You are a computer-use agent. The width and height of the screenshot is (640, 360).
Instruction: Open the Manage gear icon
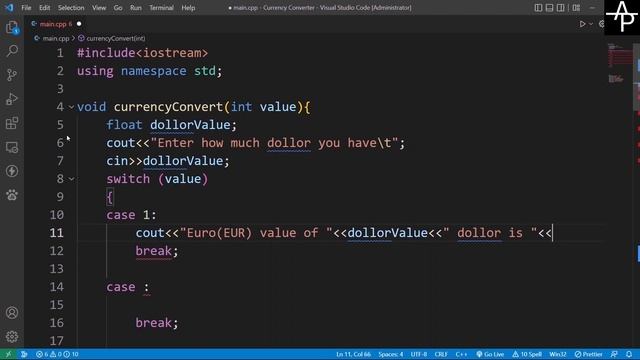pos(12,337)
